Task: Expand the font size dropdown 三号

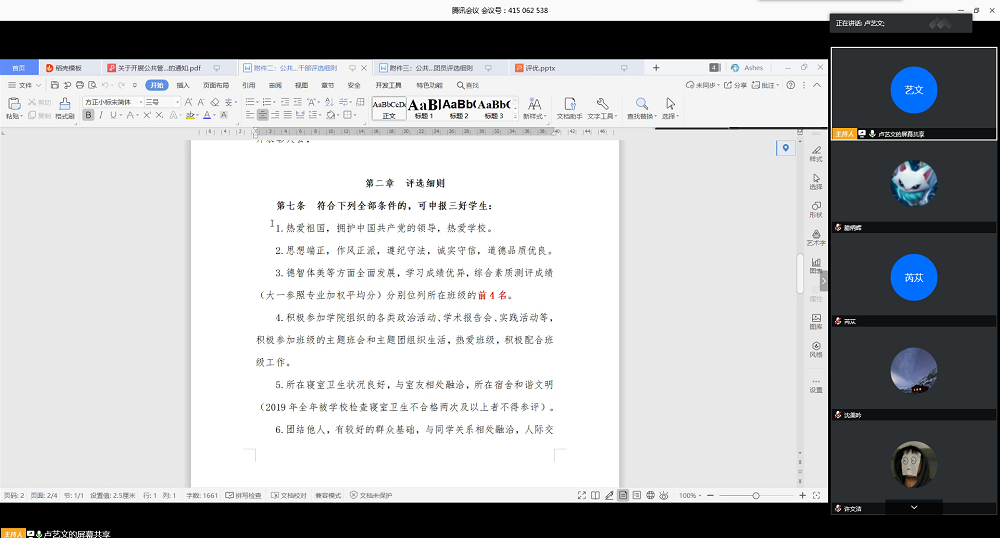Action: click(162, 101)
